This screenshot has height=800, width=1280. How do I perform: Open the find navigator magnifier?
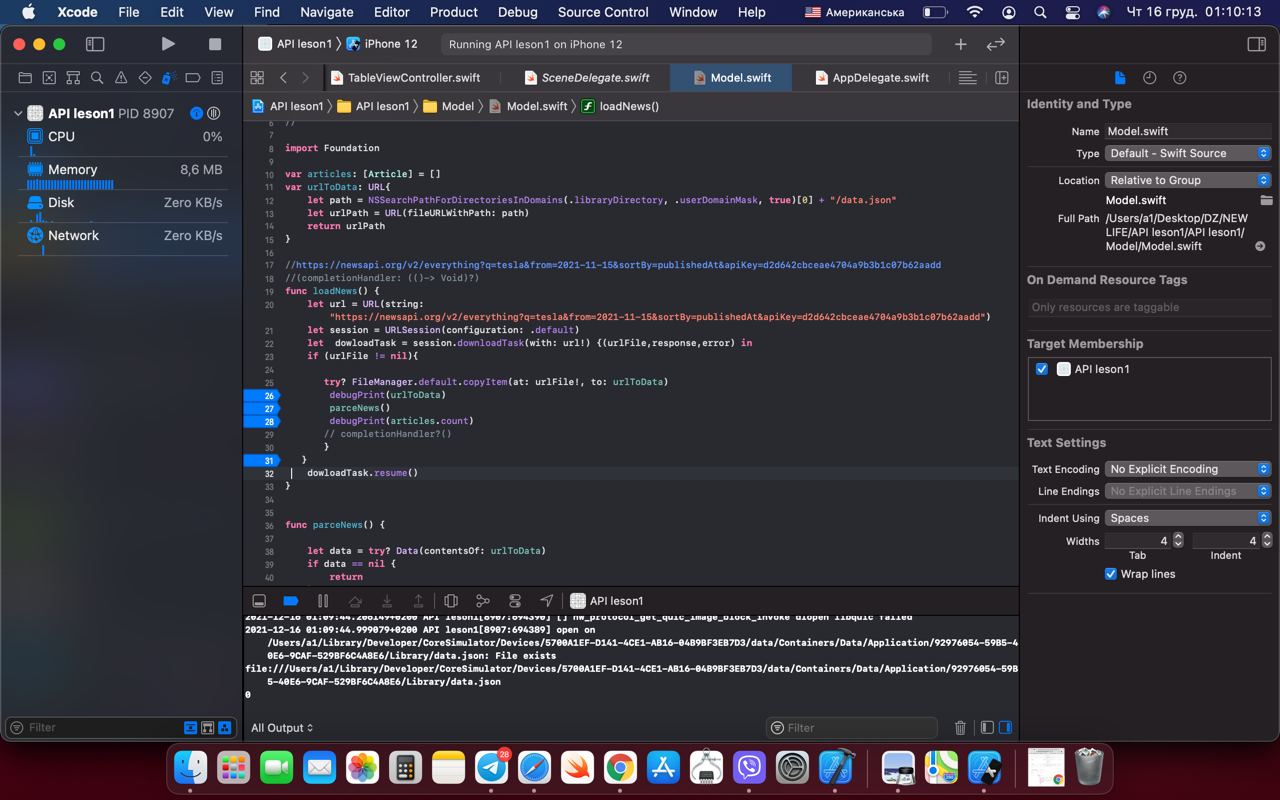(x=97, y=77)
